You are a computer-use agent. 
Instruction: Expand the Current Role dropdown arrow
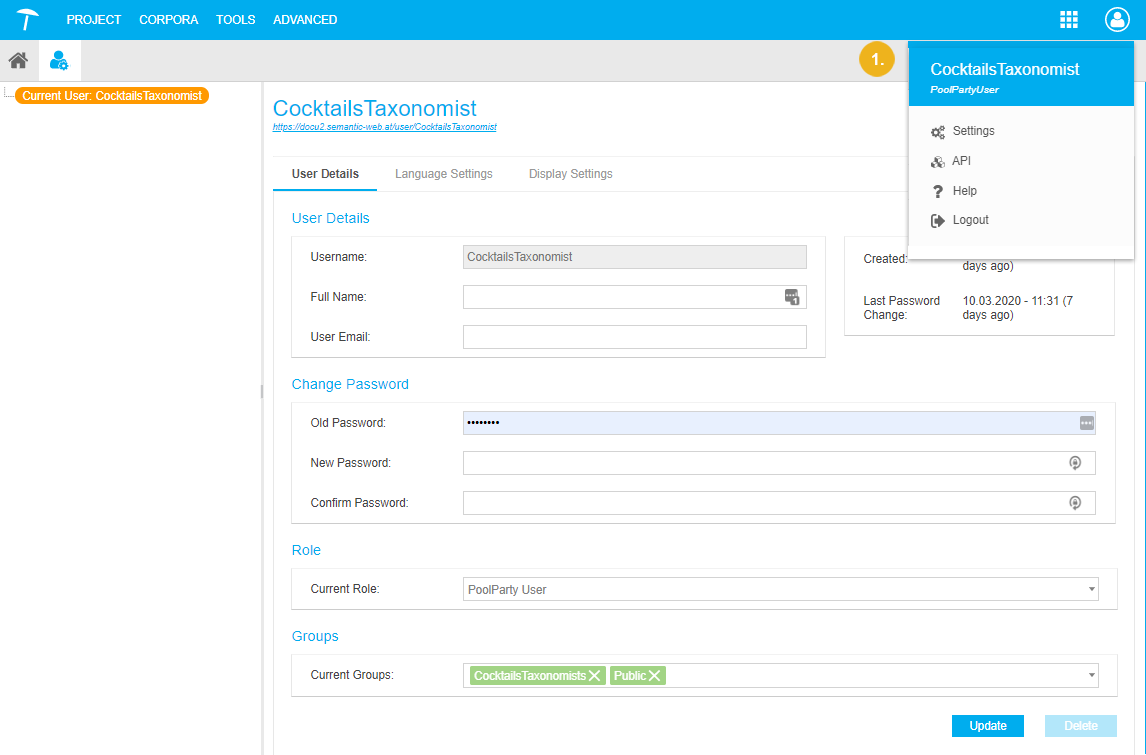pos(1092,589)
